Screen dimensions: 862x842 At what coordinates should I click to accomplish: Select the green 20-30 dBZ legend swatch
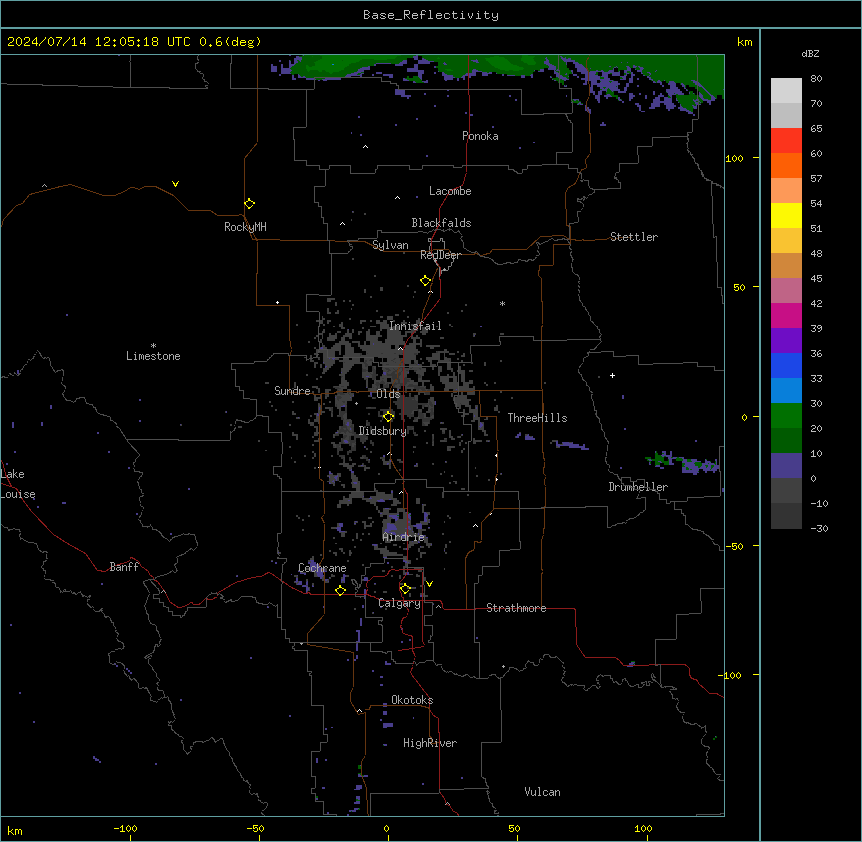coord(786,416)
